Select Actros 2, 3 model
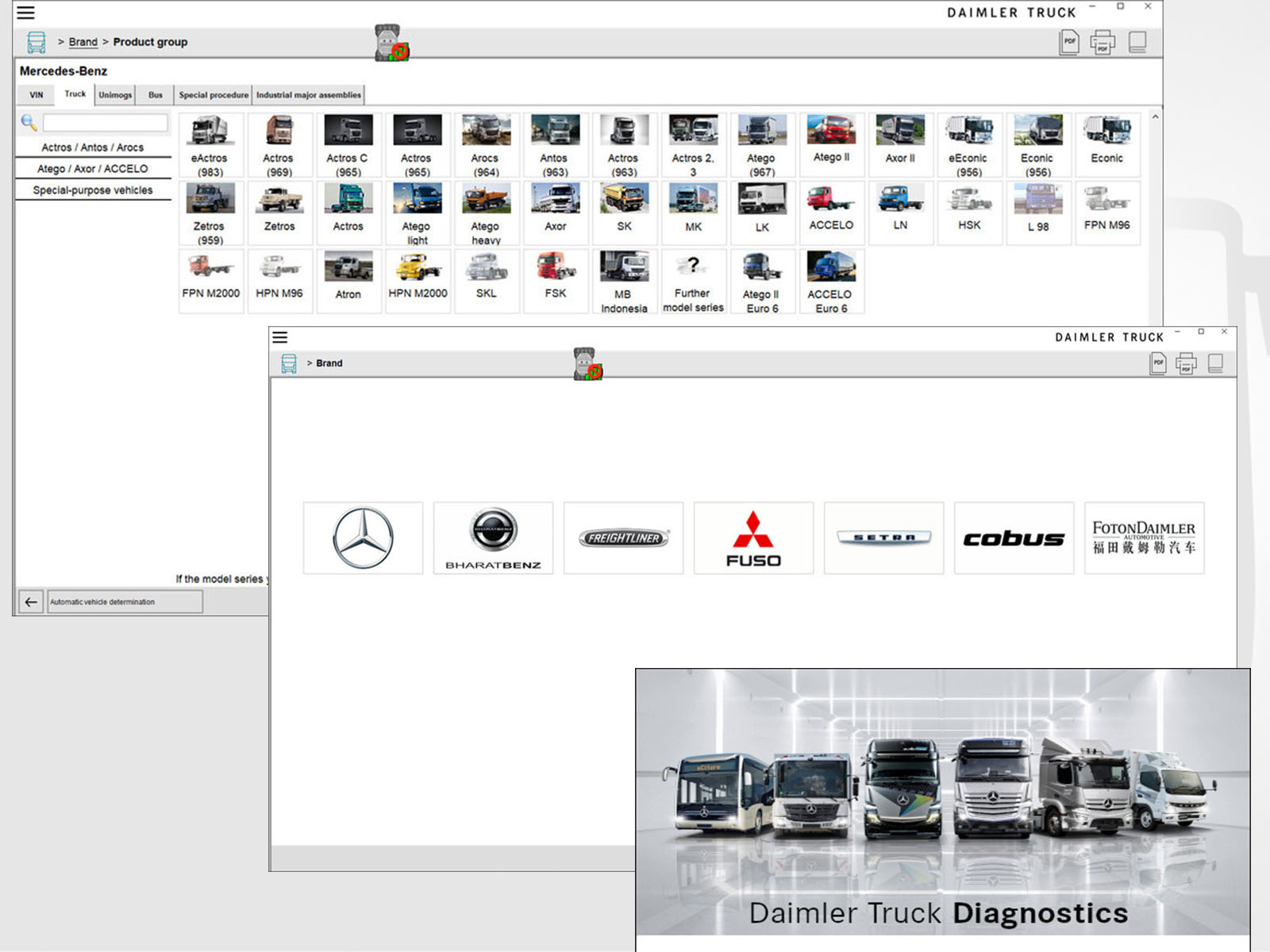The height and width of the screenshot is (952, 1270). click(x=694, y=145)
